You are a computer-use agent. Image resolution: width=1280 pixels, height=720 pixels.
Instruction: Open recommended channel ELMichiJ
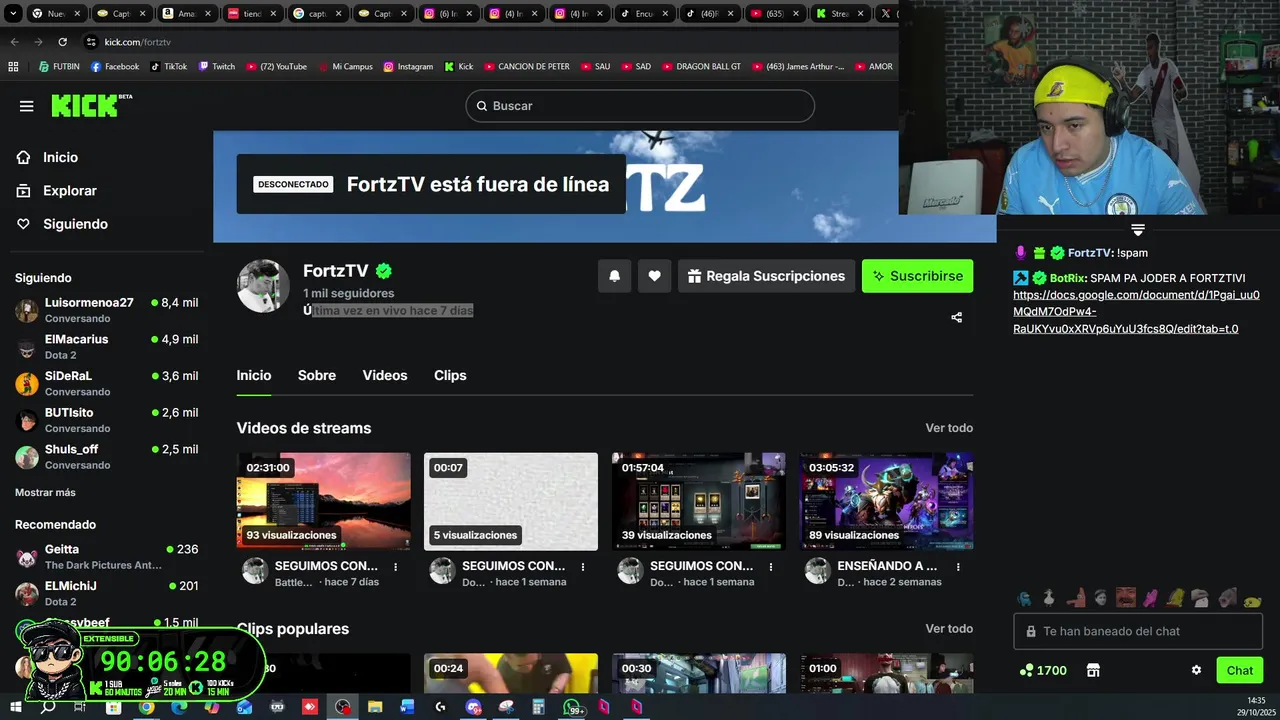pos(106,593)
